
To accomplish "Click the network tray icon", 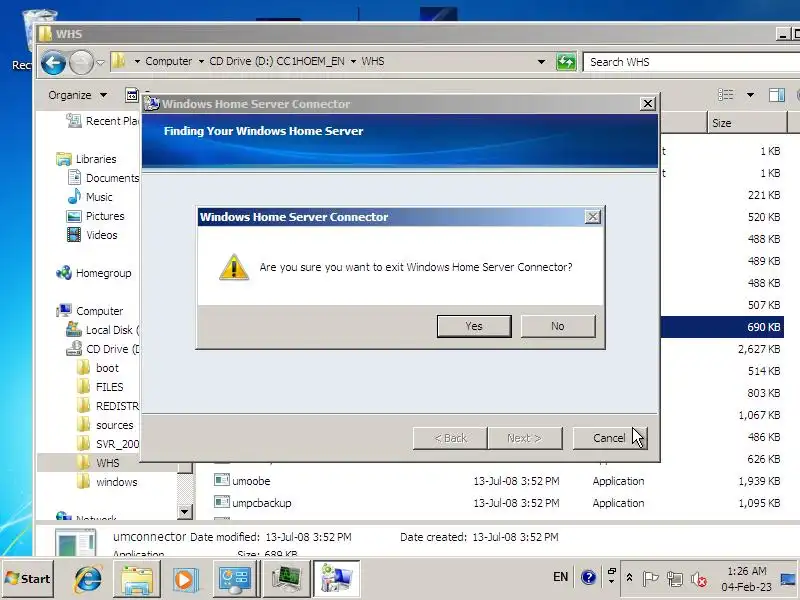I will tap(674, 579).
